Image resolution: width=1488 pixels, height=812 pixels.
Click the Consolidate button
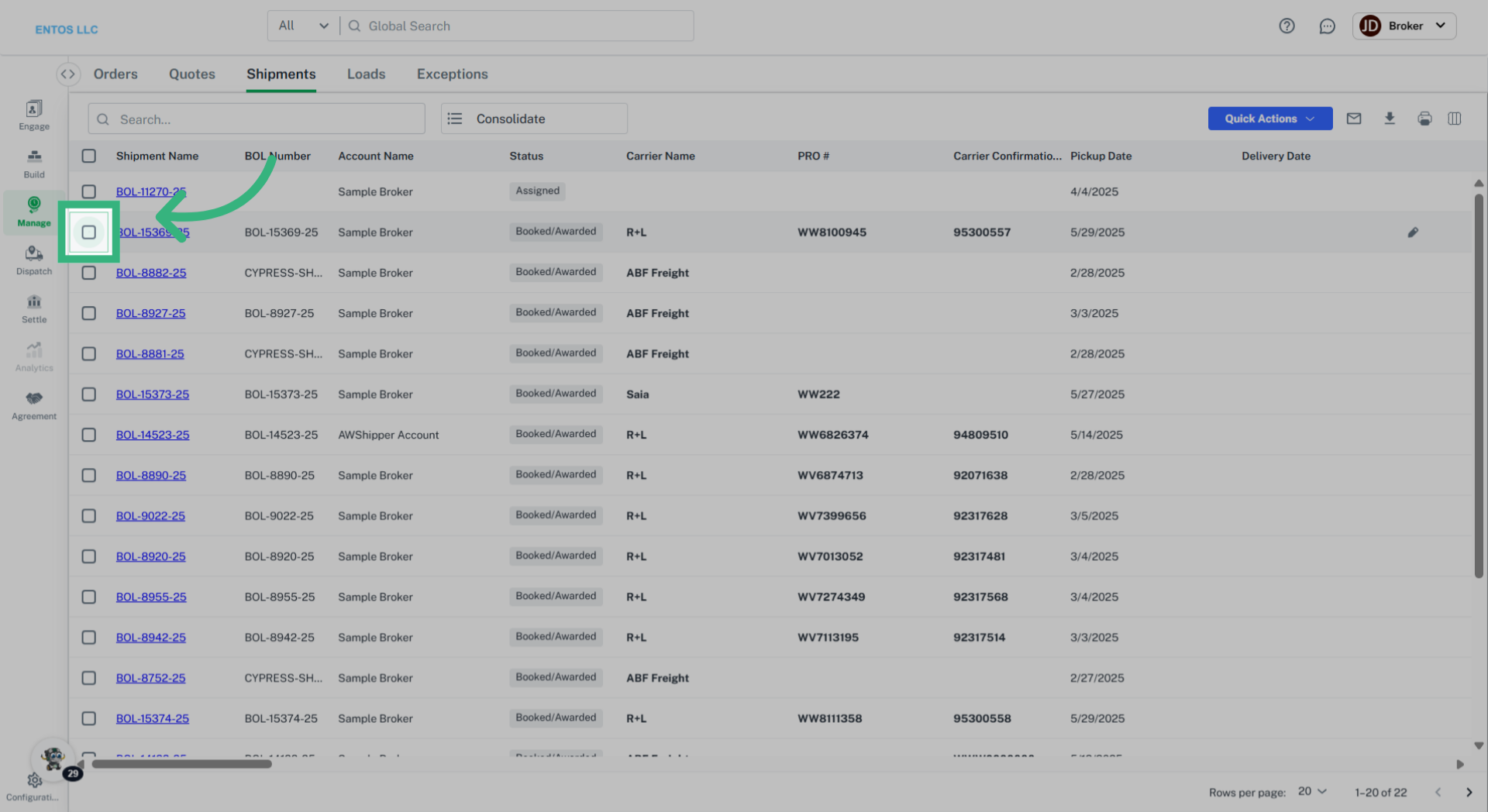533,119
